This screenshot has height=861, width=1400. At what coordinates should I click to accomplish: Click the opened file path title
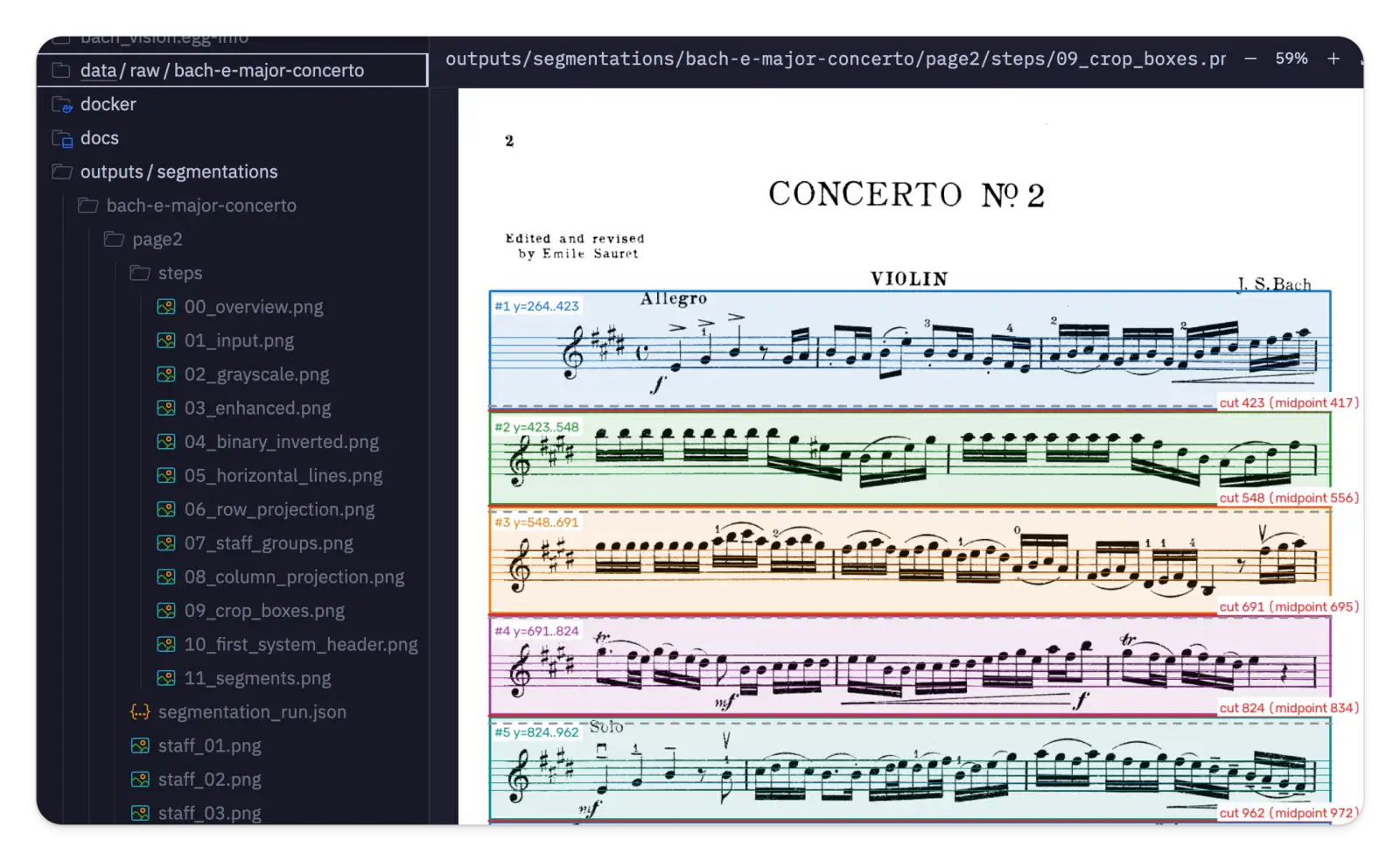click(x=836, y=59)
